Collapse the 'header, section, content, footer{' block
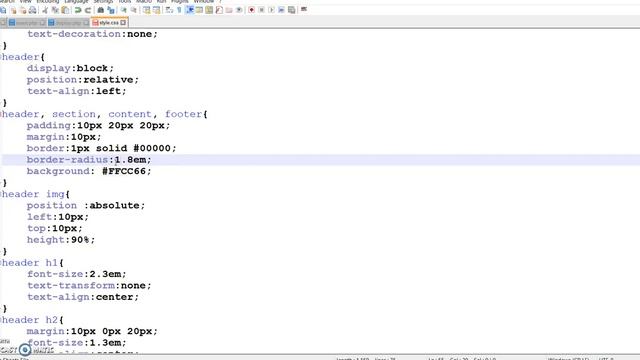Image resolution: width=640 pixels, height=360 pixels. (x=1, y=114)
